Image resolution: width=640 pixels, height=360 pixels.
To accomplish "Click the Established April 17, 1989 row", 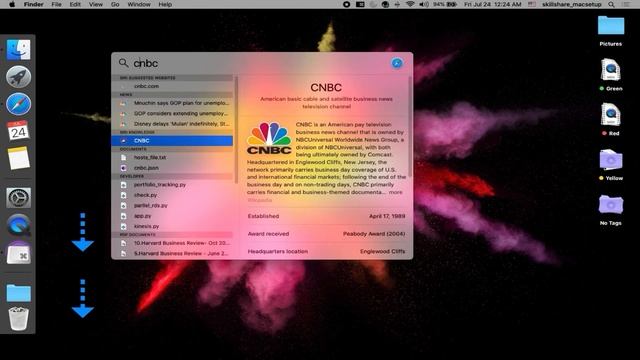I will pos(326,216).
